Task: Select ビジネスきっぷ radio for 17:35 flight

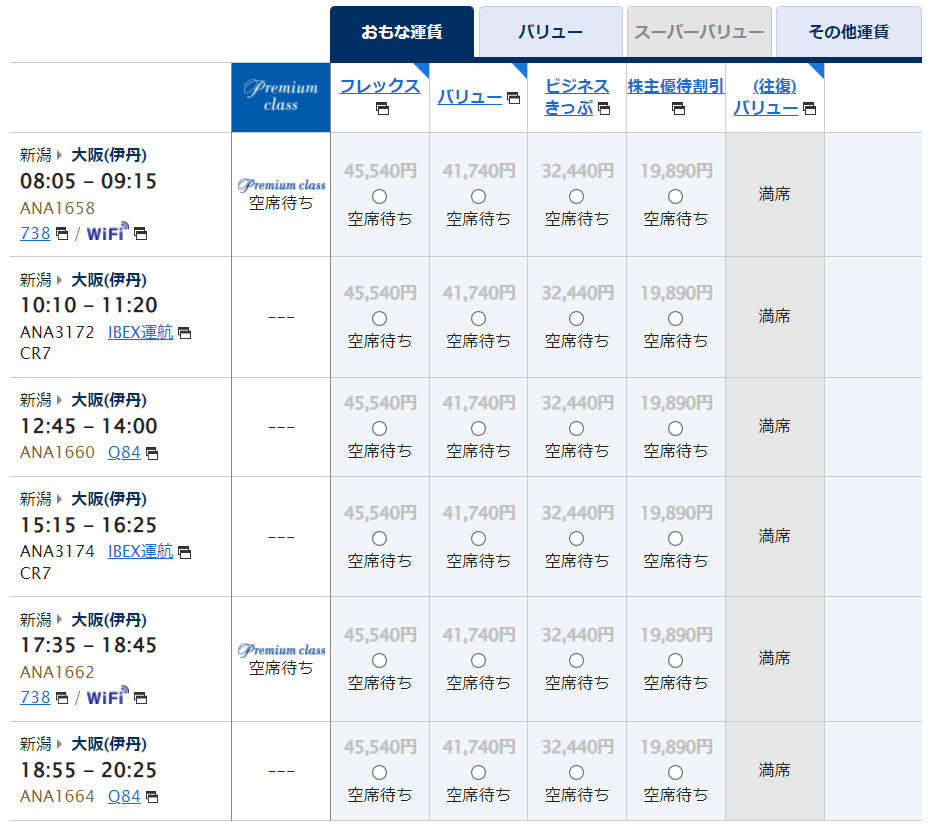Action: (x=577, y=660)
